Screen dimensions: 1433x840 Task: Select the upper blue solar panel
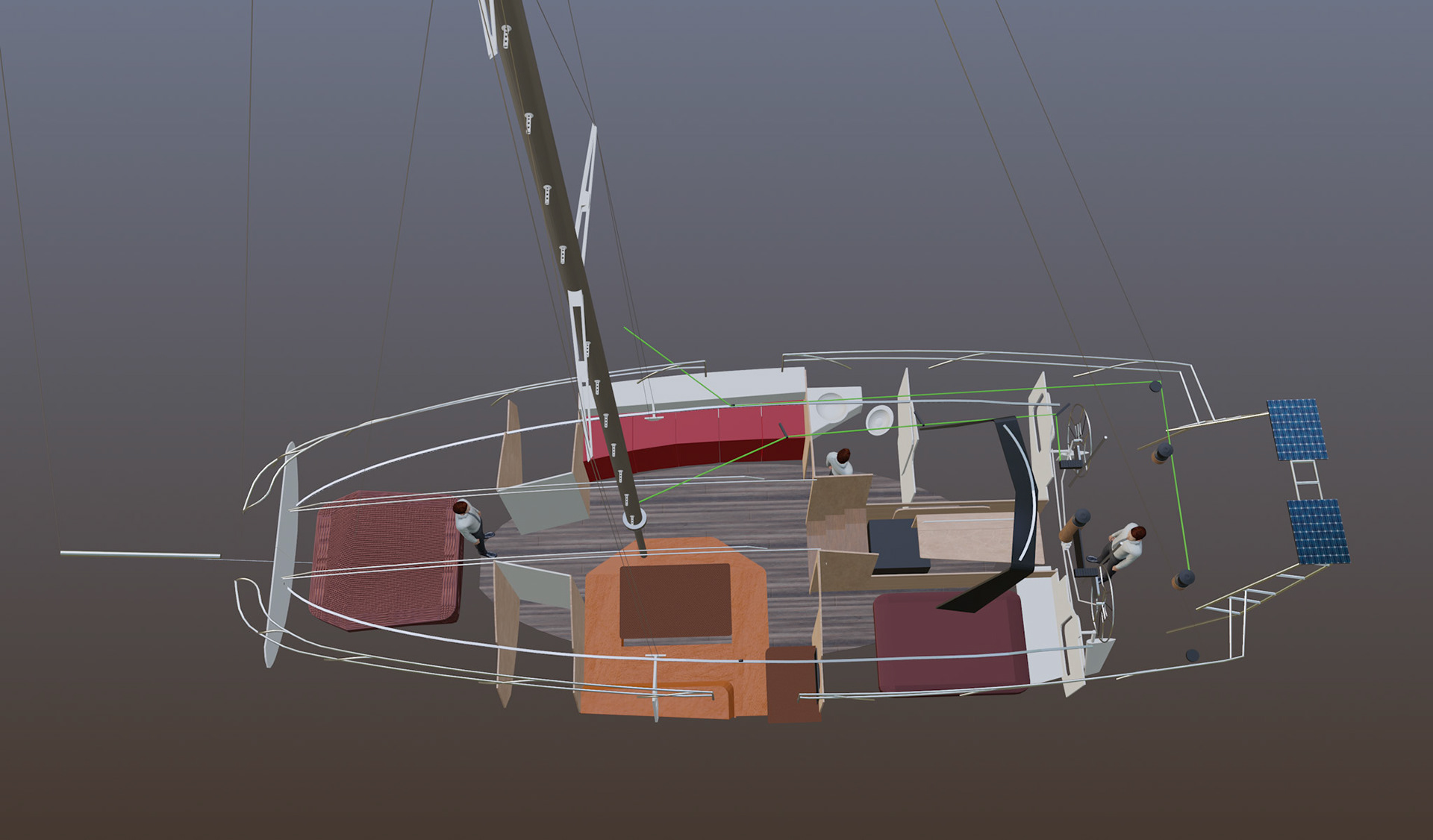(x=1297, y=430)
